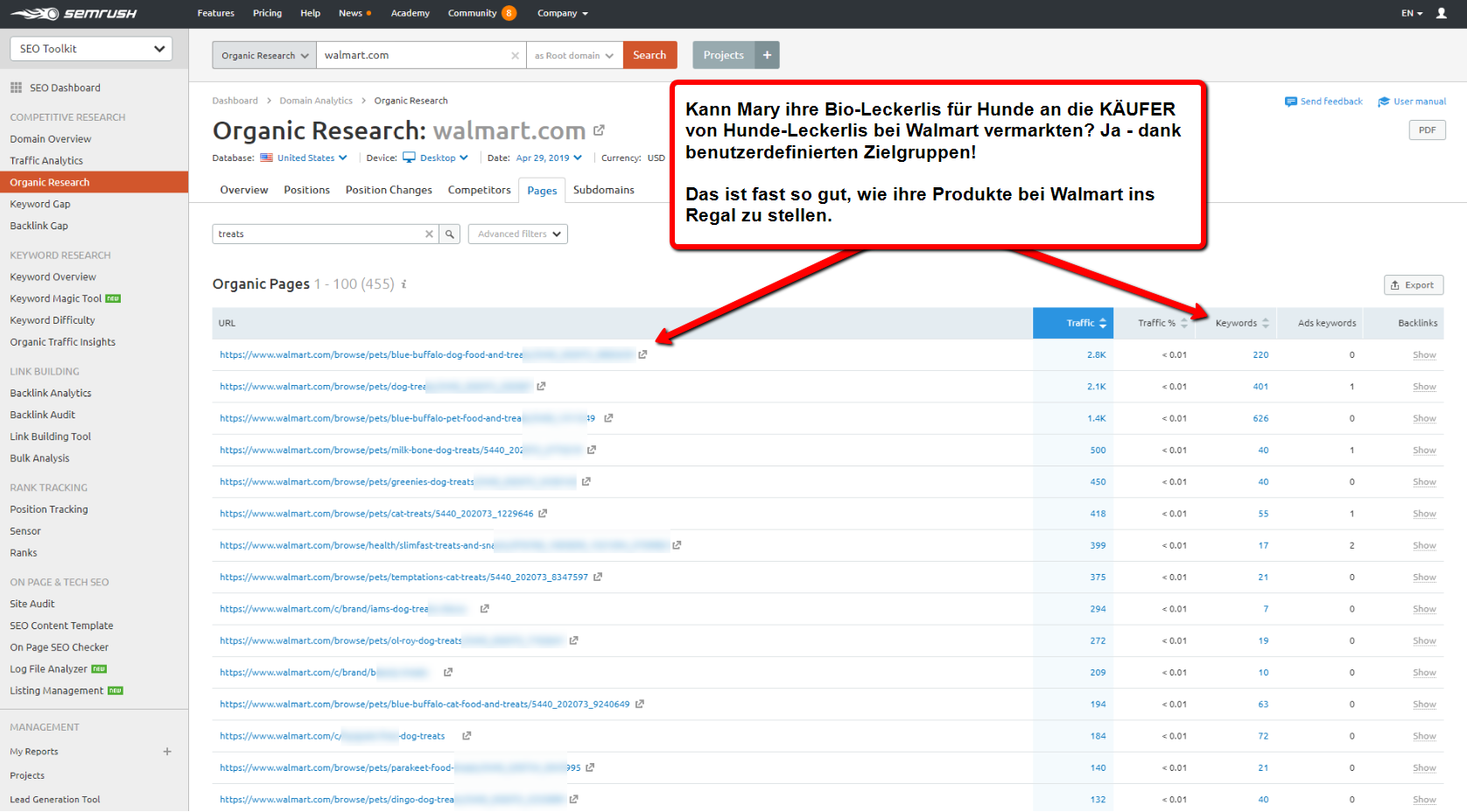Click the SEO Dashboard grid icon
This screenshot has width=1467, height=812.
[x=16, y=87]
